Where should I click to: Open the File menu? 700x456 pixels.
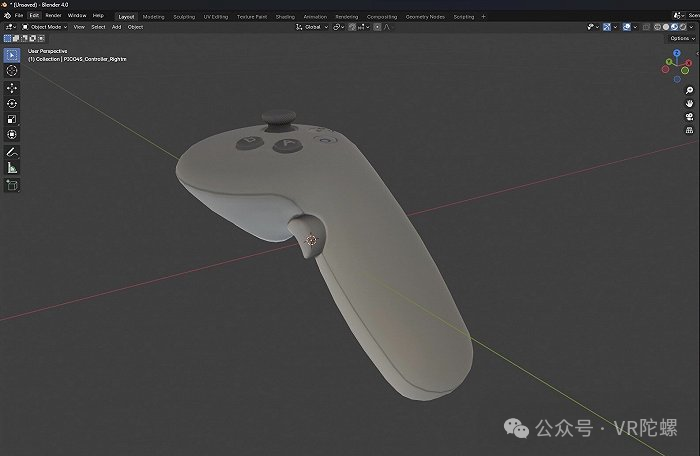pyautogui.click(x=19, y=16)
